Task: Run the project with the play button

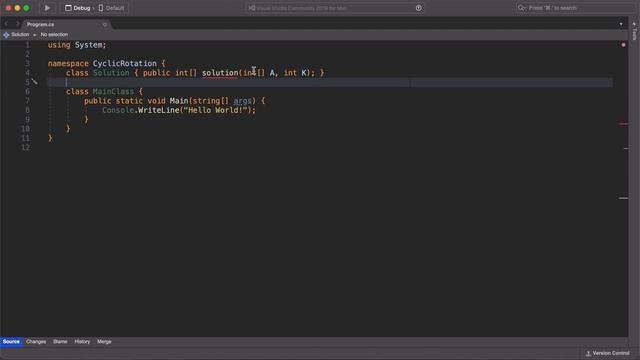Action: point(47,8)
